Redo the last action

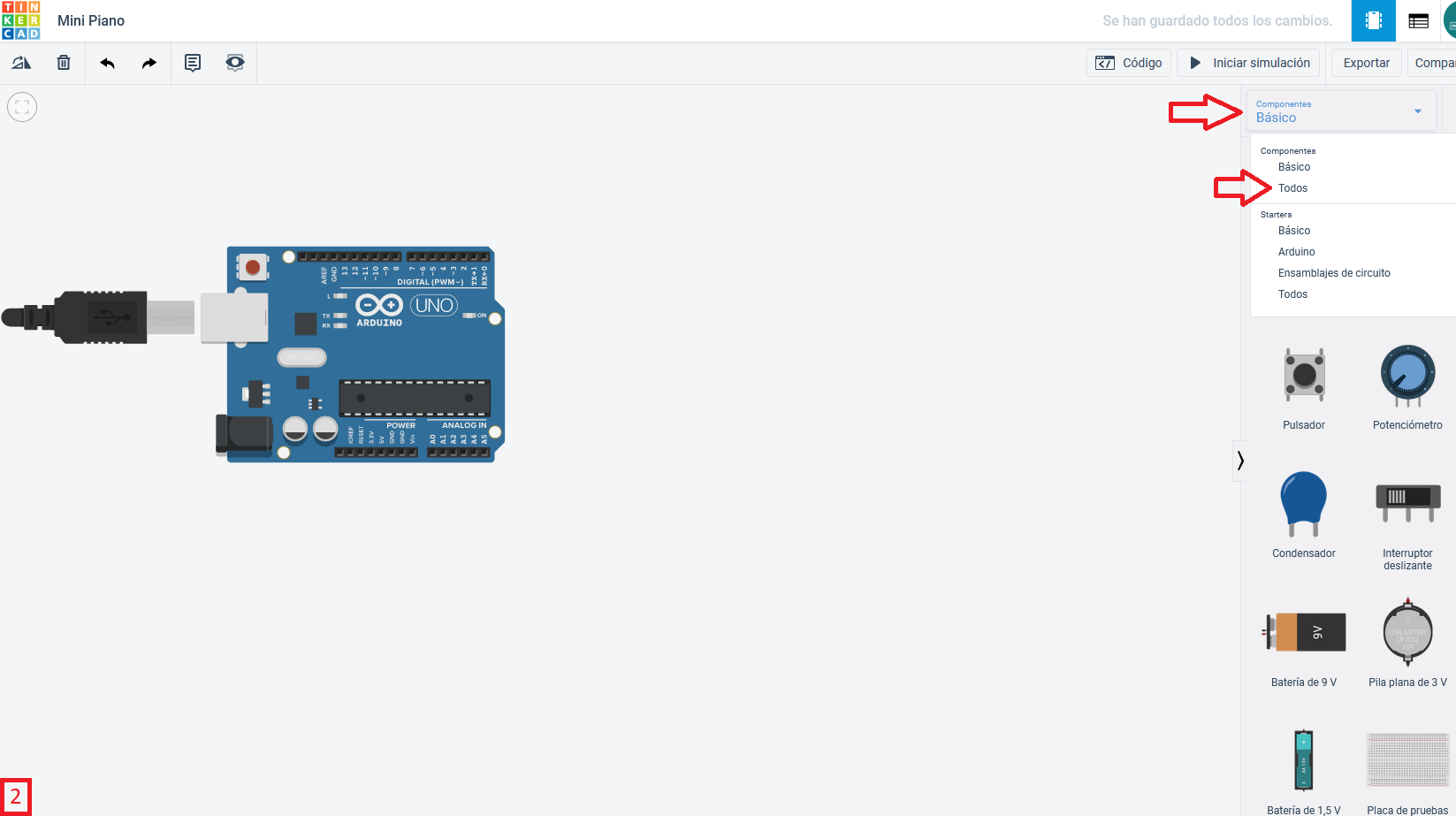149,63
